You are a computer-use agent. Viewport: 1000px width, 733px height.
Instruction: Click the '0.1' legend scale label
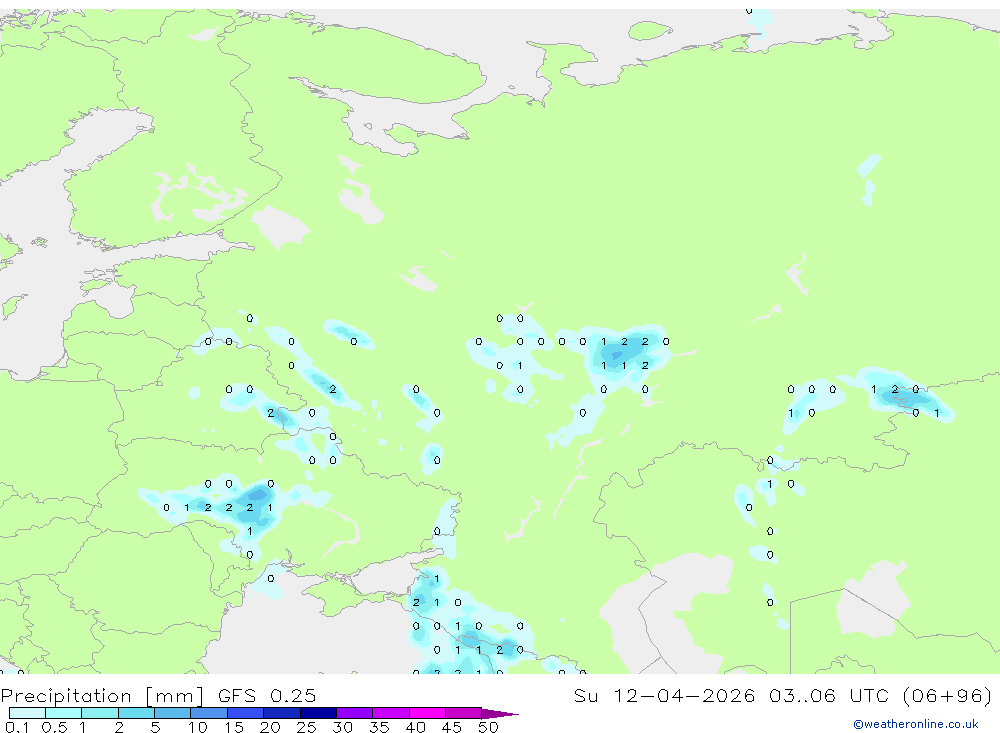[x=17, y=727]
